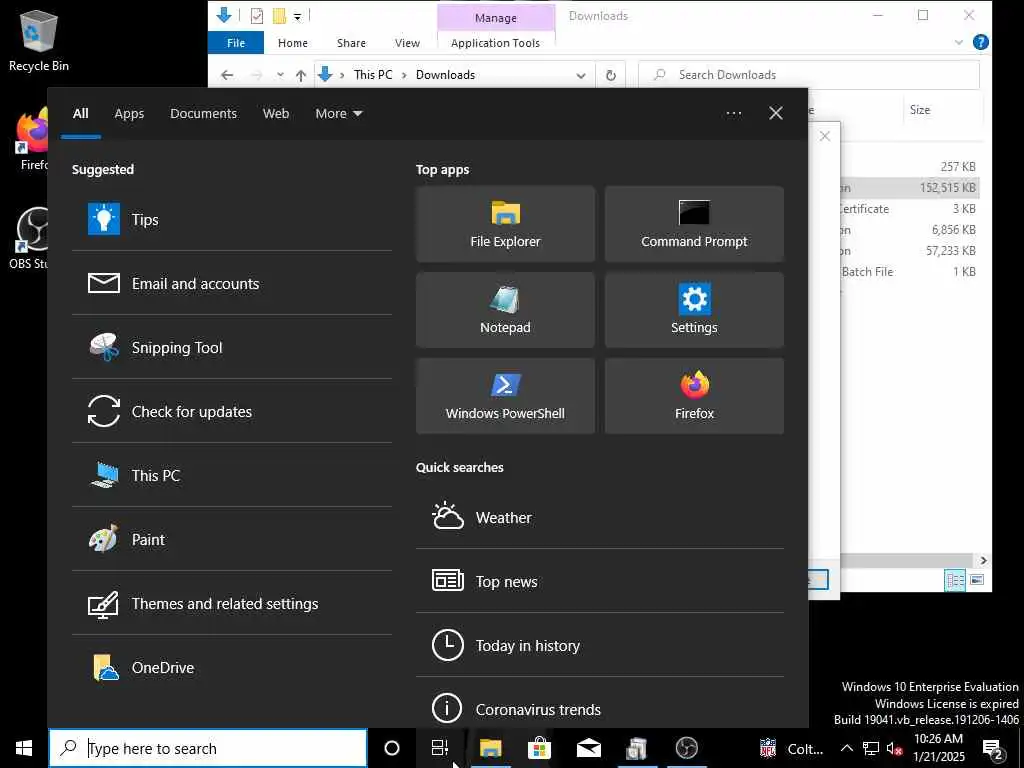This screenshot has height=768, width=1024.
Task: Open Microsoft Store from the taskbar
Action: tap(539, 748)
